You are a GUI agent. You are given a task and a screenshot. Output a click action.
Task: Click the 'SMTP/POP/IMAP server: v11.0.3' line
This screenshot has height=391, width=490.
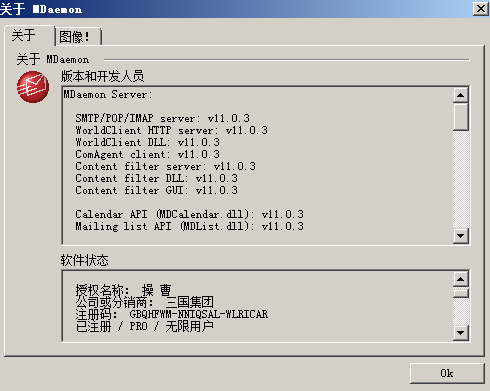(162, 118)
